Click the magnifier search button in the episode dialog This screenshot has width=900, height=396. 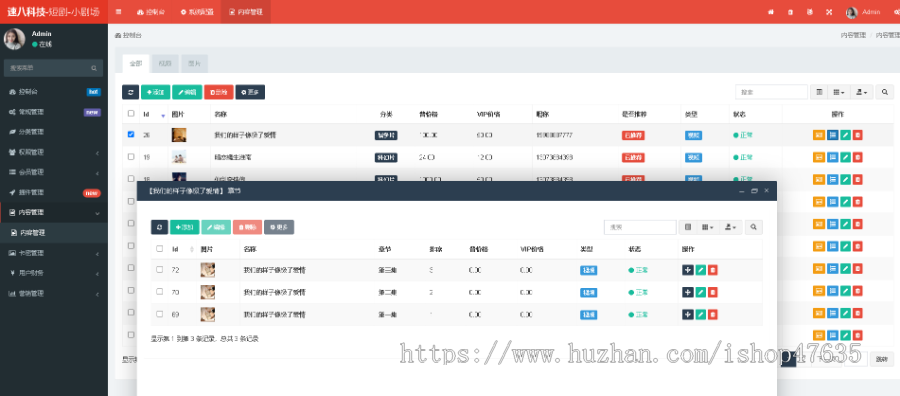(754, 227)
